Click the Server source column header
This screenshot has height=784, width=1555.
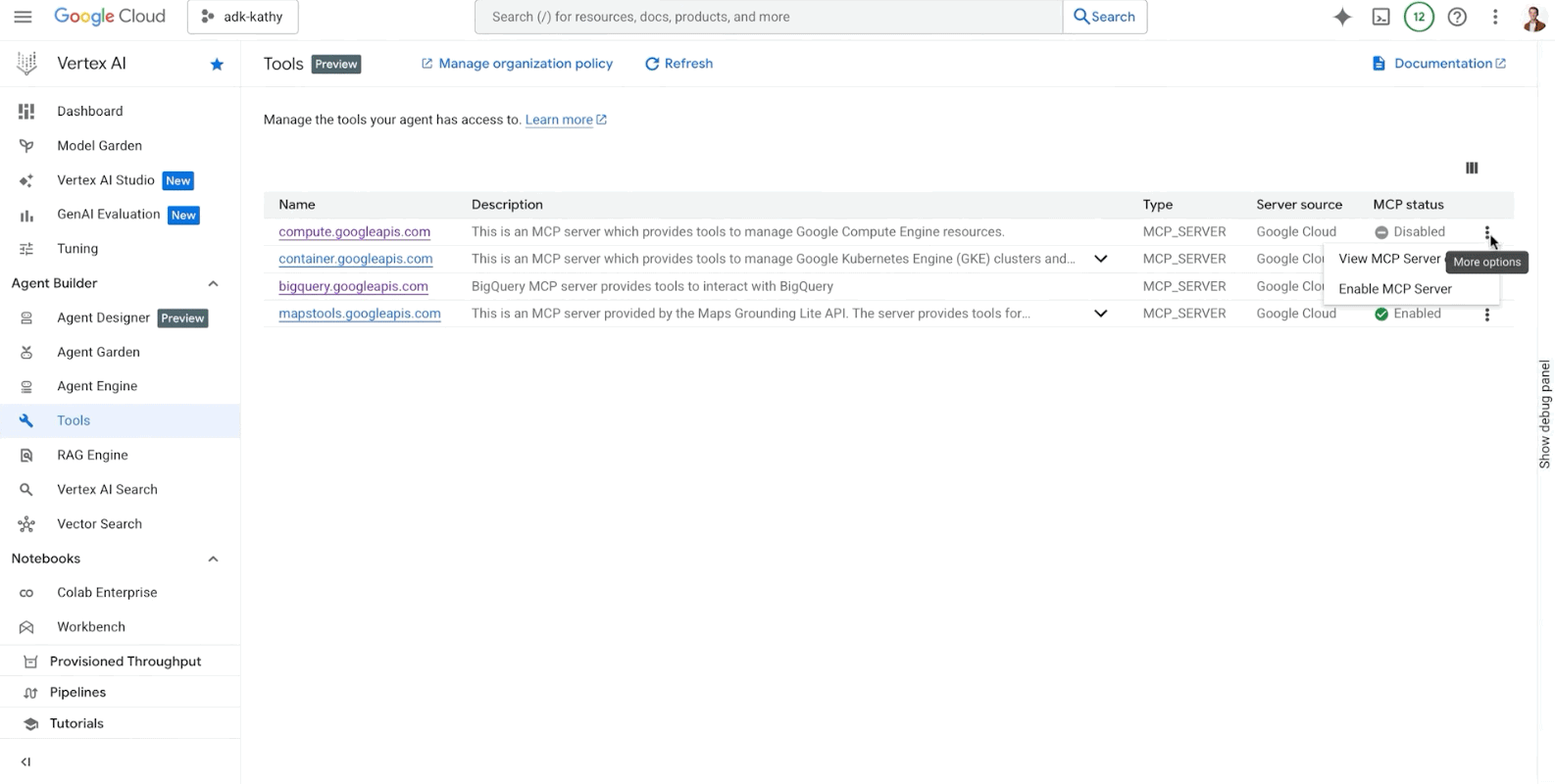click(1299, 205)
